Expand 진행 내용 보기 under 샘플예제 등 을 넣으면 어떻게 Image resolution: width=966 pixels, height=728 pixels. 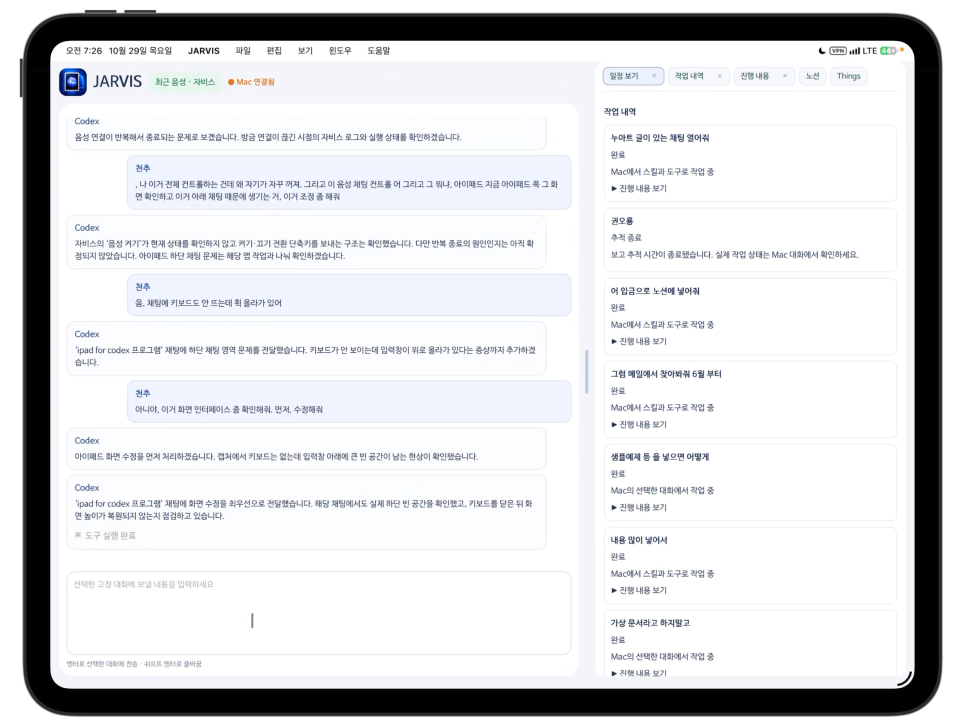tap(638, 508)
